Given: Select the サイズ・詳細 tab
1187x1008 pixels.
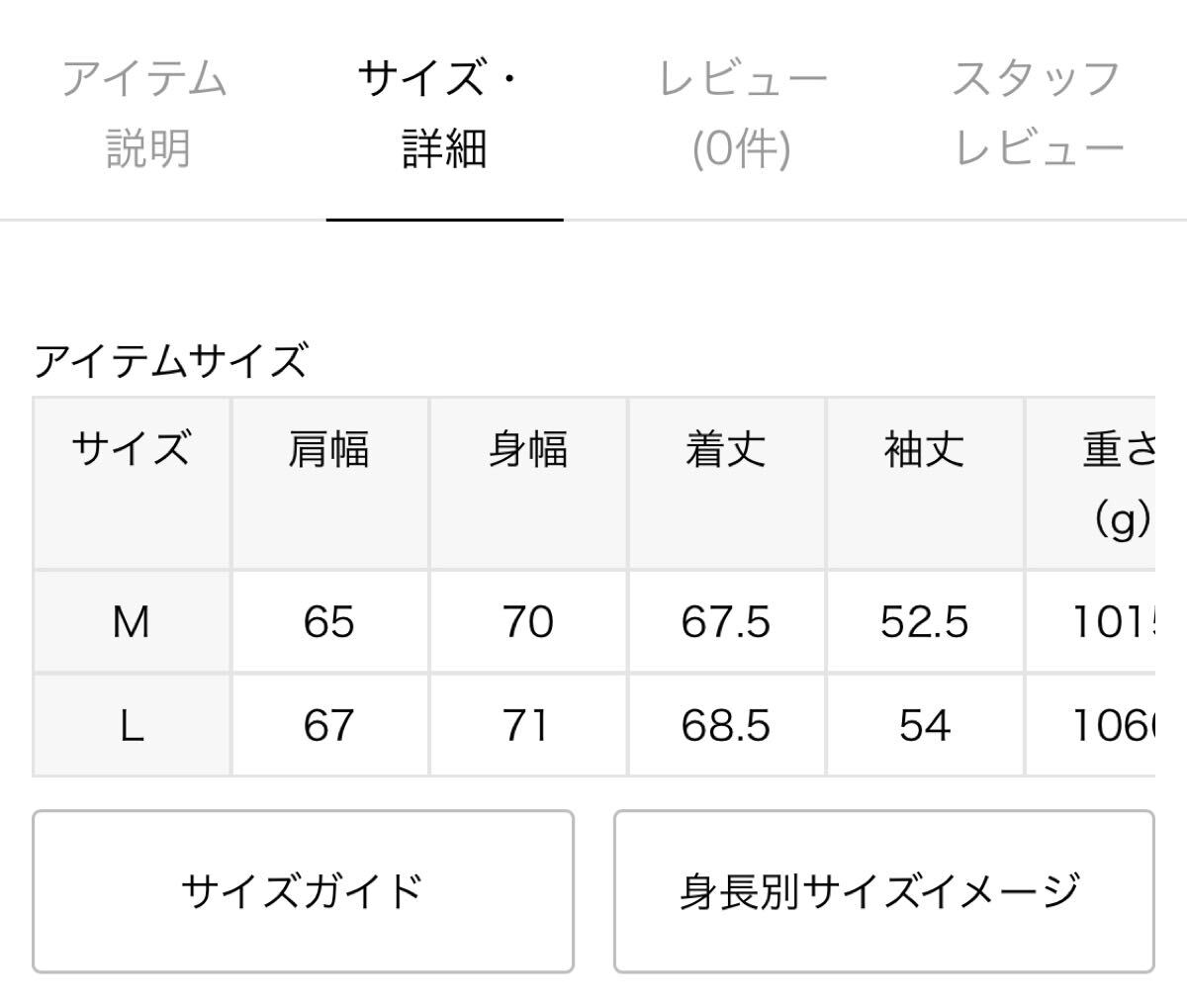Looking at the screenshot, I should [x=443, y=114].
